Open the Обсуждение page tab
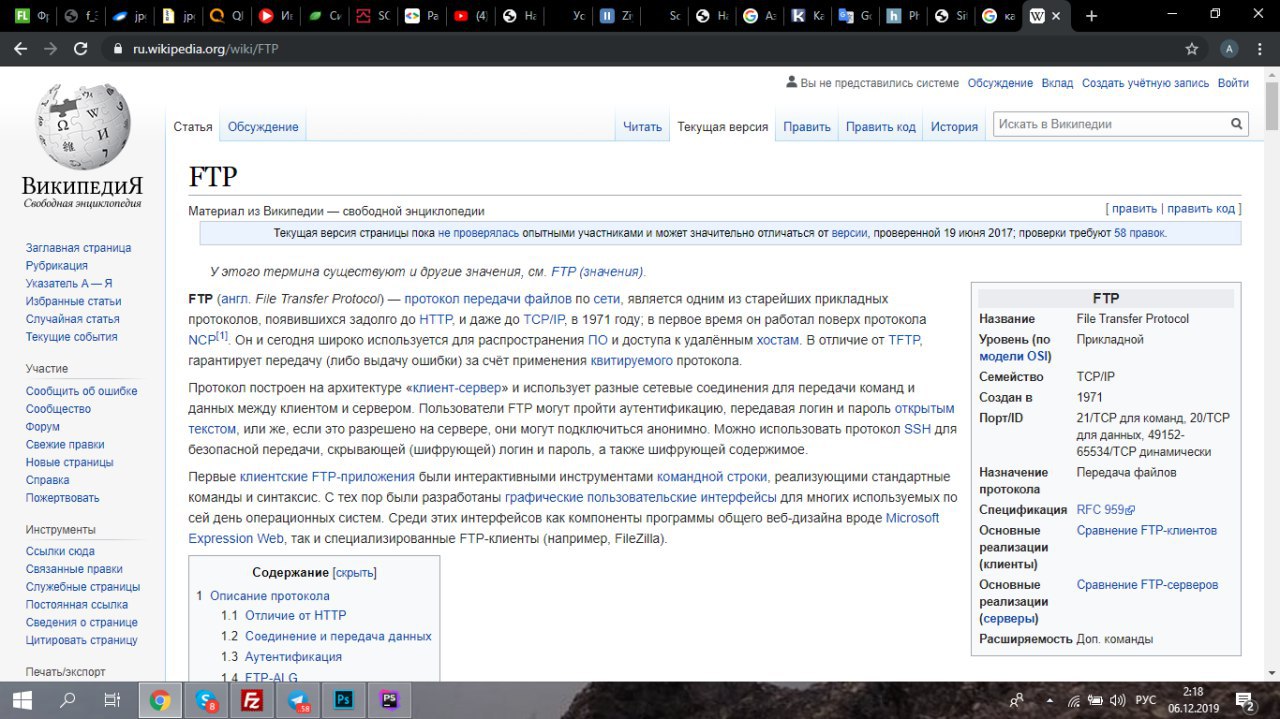Viewport: 1280px width, 719px height. [263, 127]
